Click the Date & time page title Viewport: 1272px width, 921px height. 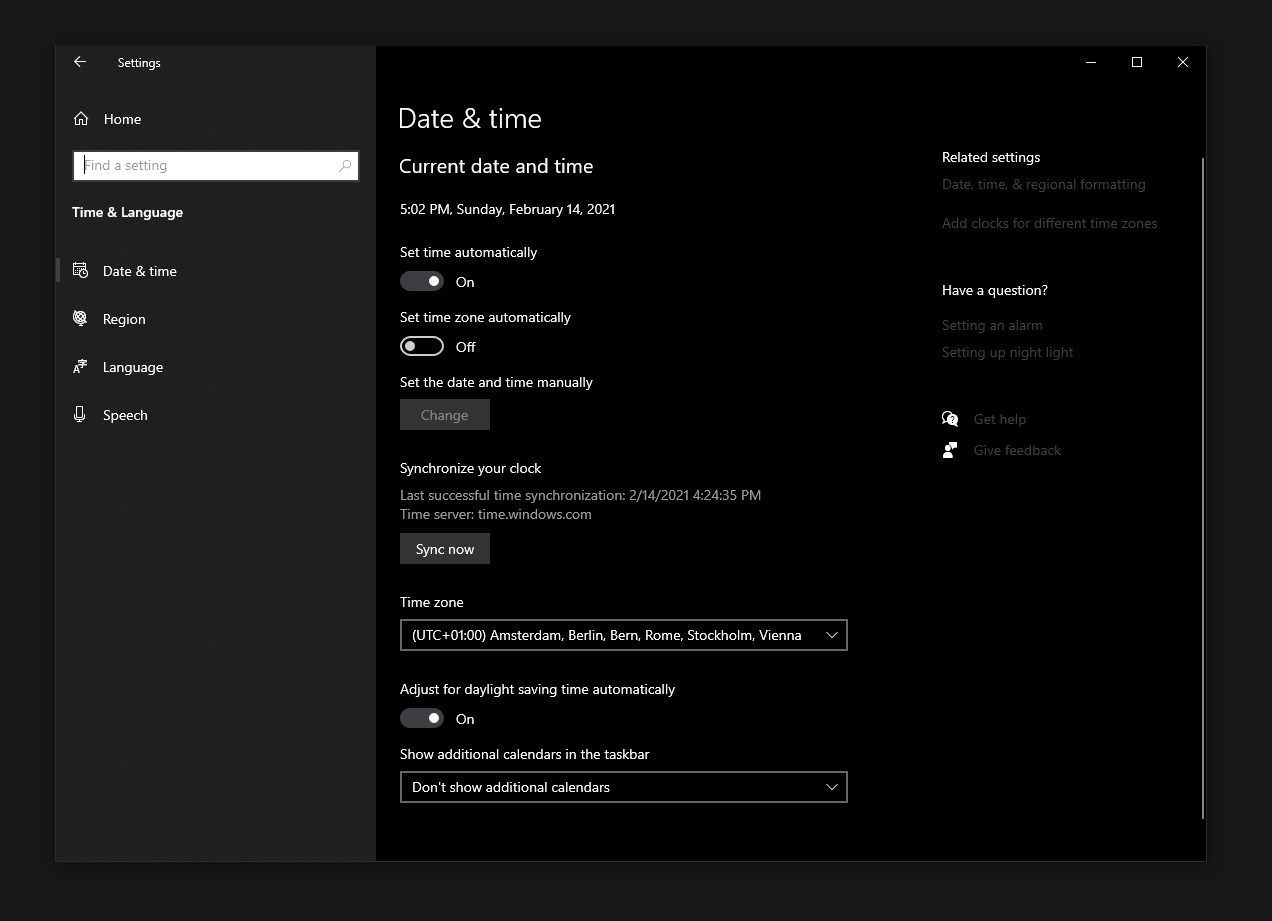click(x=470, y=118)
